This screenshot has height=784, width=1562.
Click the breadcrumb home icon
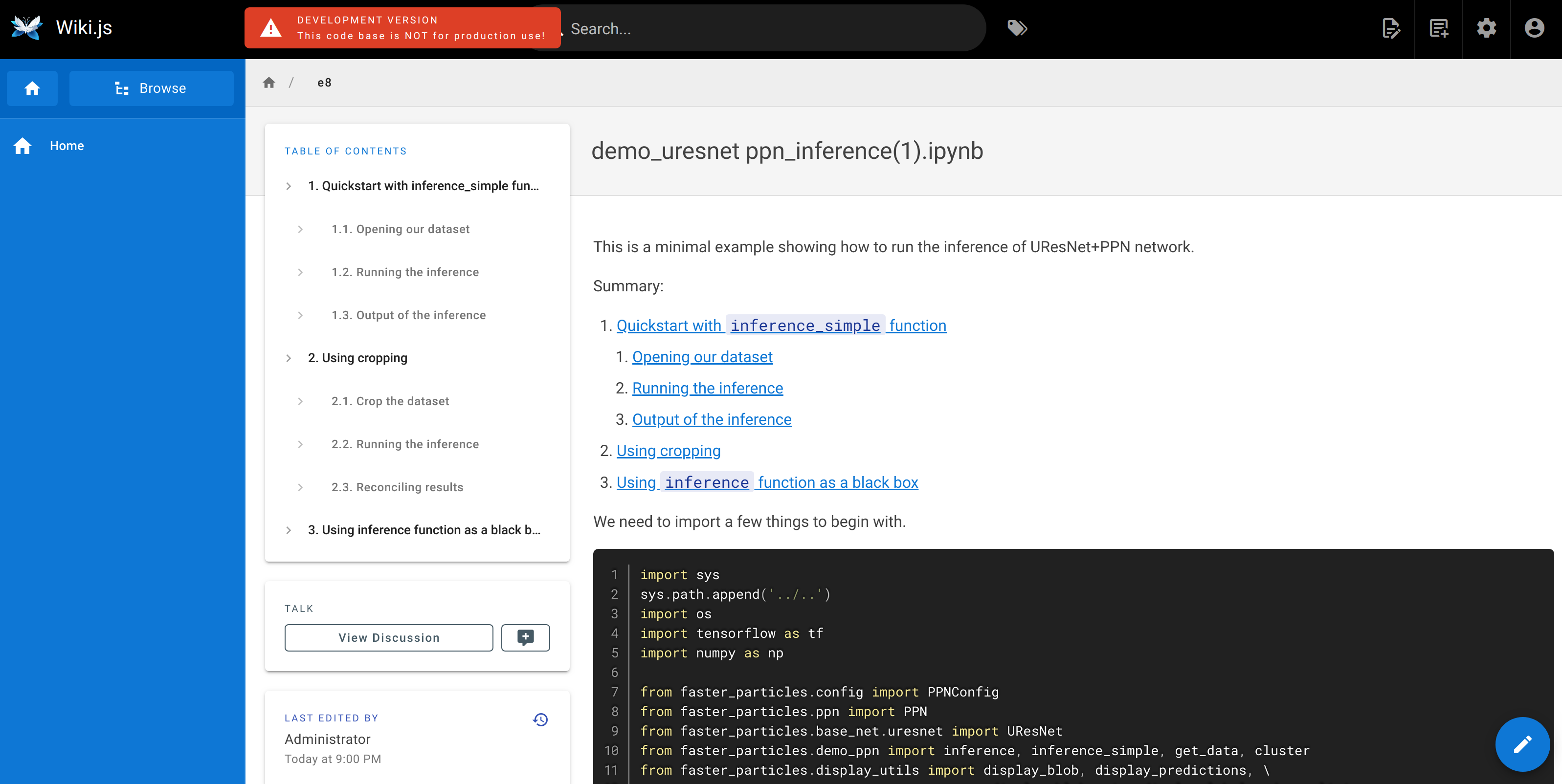click(269, 83)
